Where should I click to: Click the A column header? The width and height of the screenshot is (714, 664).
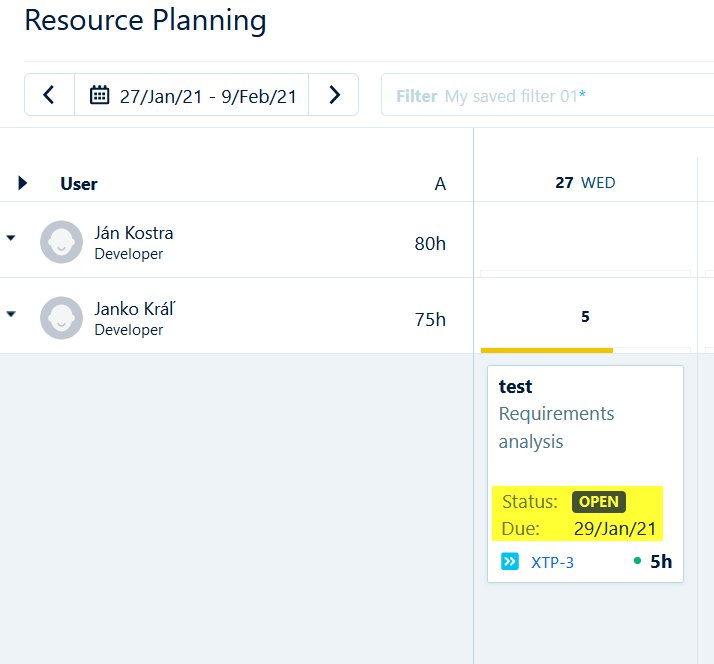(440, 184)
